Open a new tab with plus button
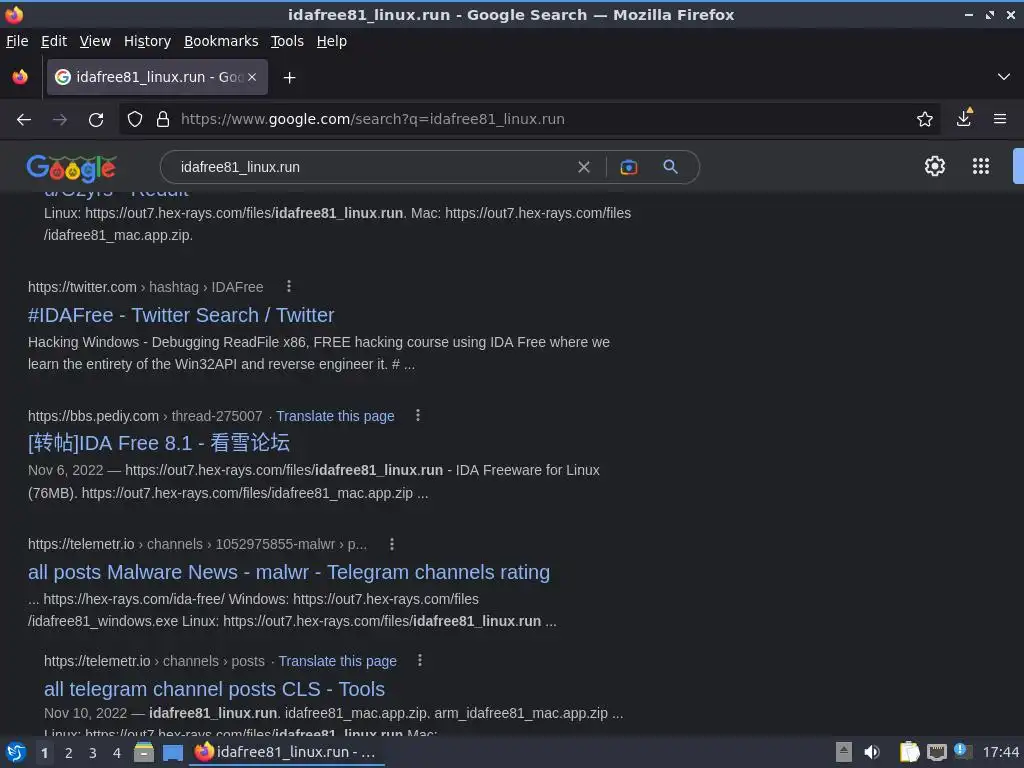This screenshot has width=1024, height=768. pyautogui.click(x=289, y=78)
